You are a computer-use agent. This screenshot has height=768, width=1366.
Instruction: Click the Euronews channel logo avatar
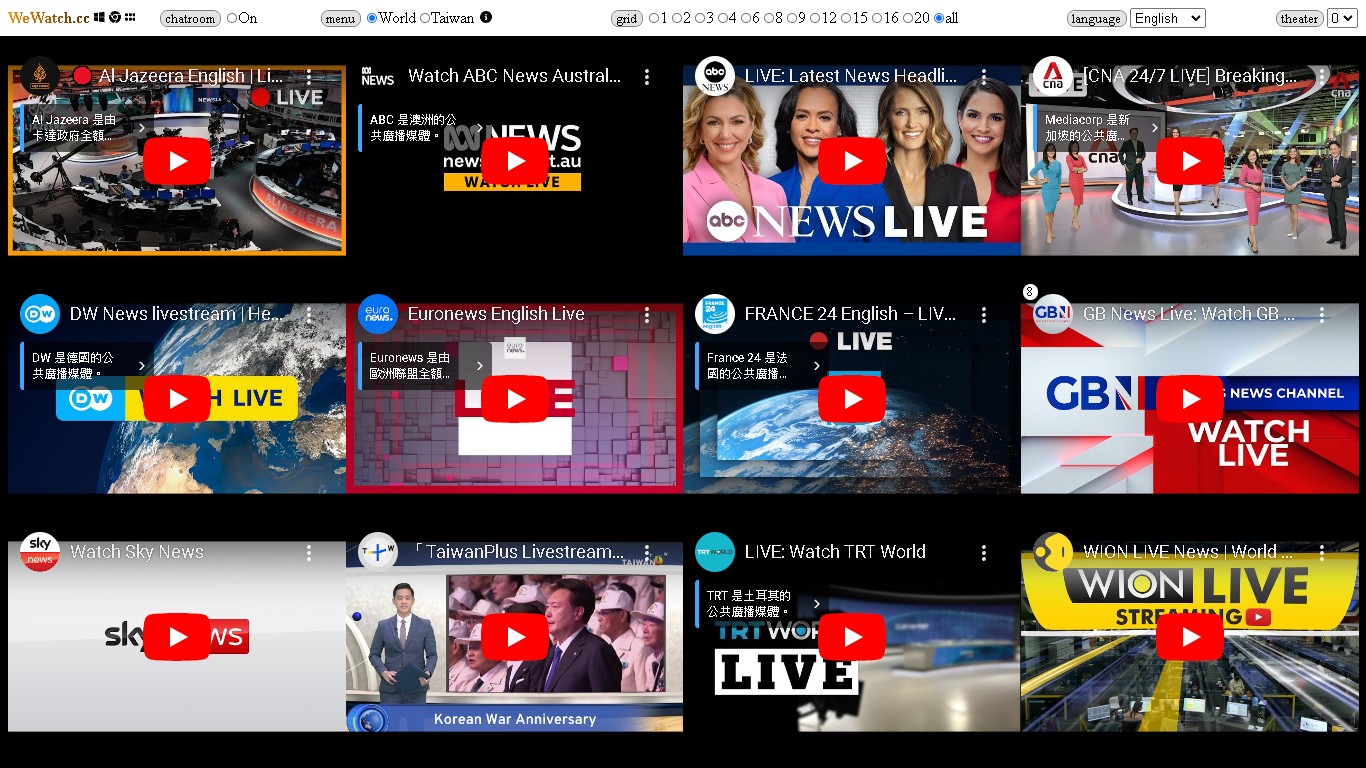(378, 314)
